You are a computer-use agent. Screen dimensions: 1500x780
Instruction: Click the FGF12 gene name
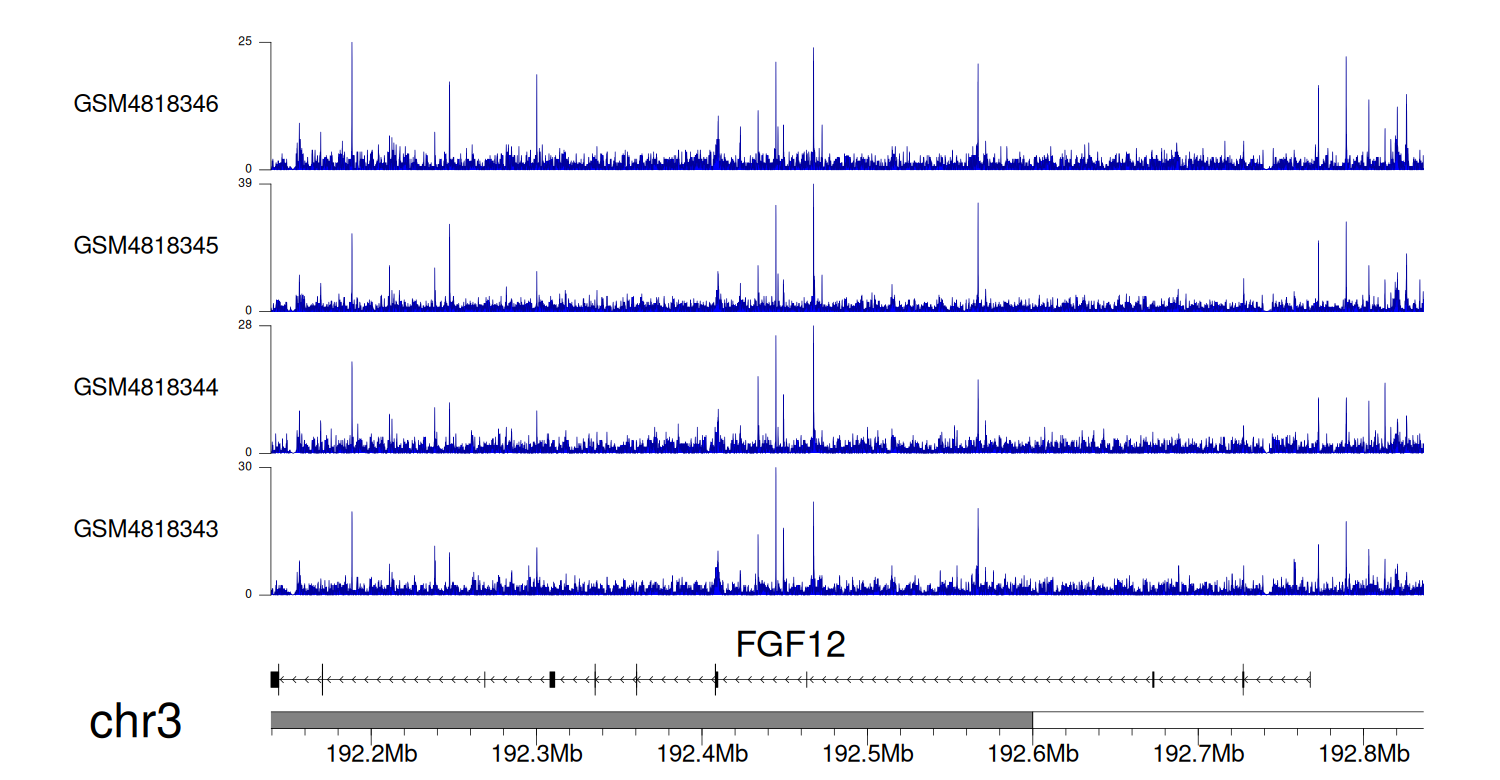click(x=790, y=644)
